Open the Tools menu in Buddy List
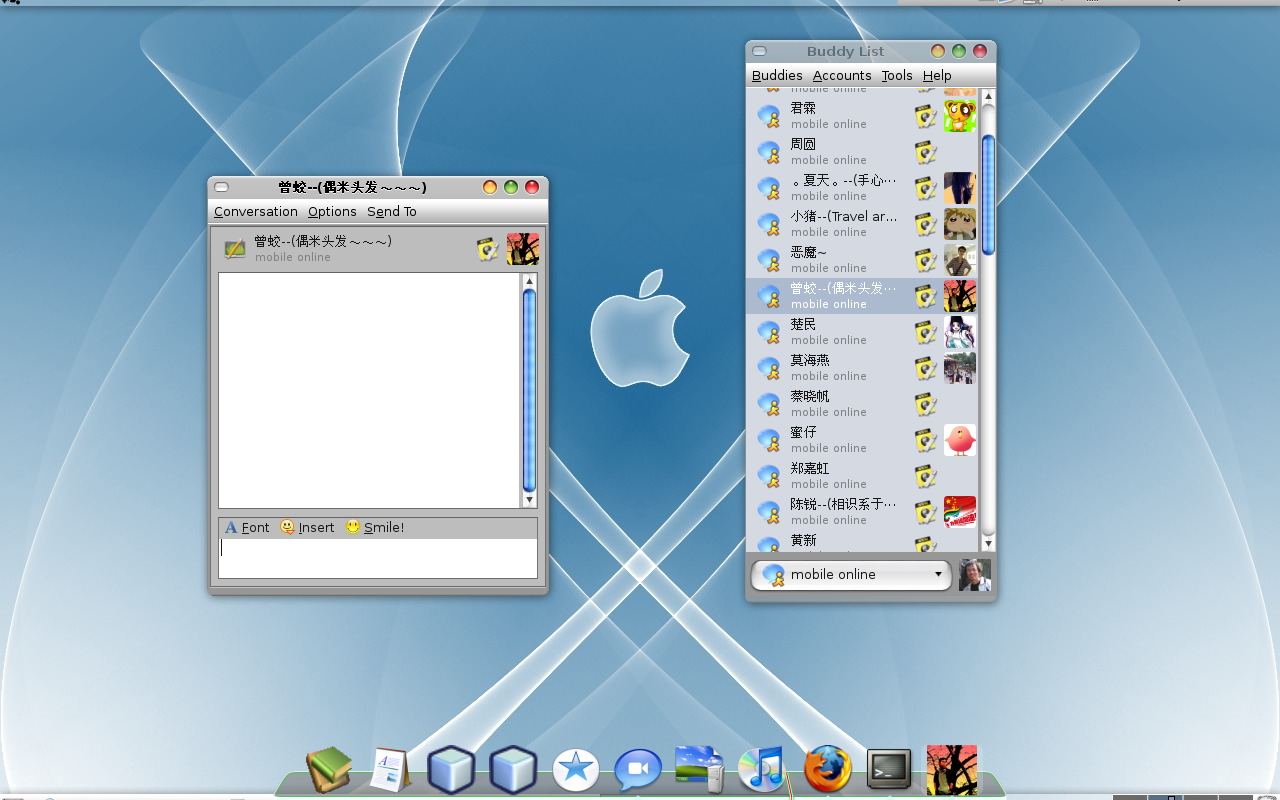 click(897, 76)
